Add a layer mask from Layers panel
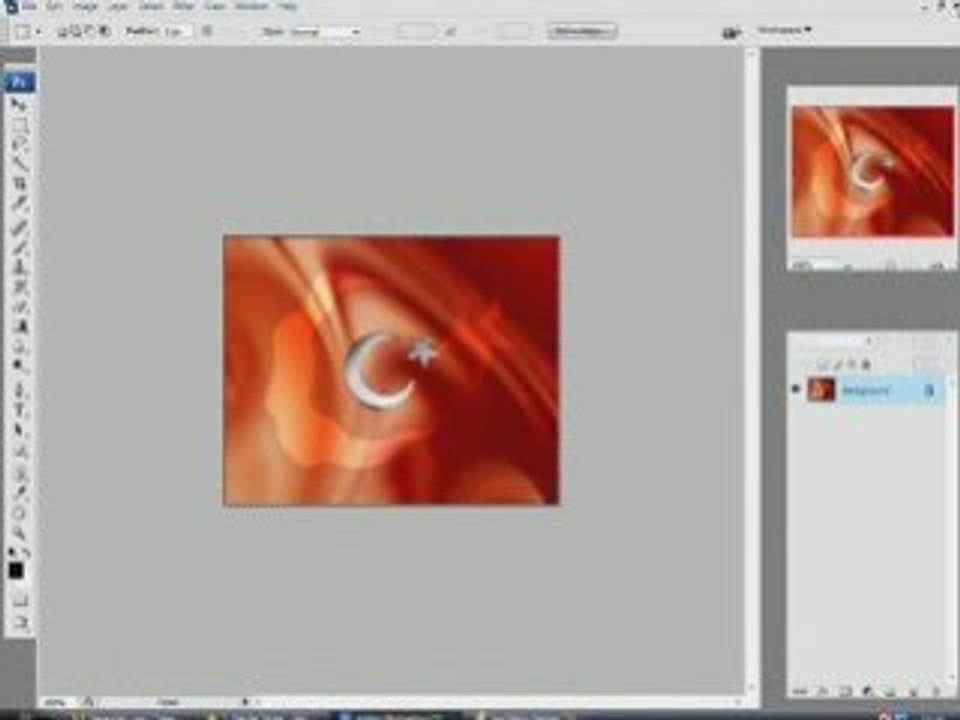Viewport: 960px width, 720px height. point(845,691)
